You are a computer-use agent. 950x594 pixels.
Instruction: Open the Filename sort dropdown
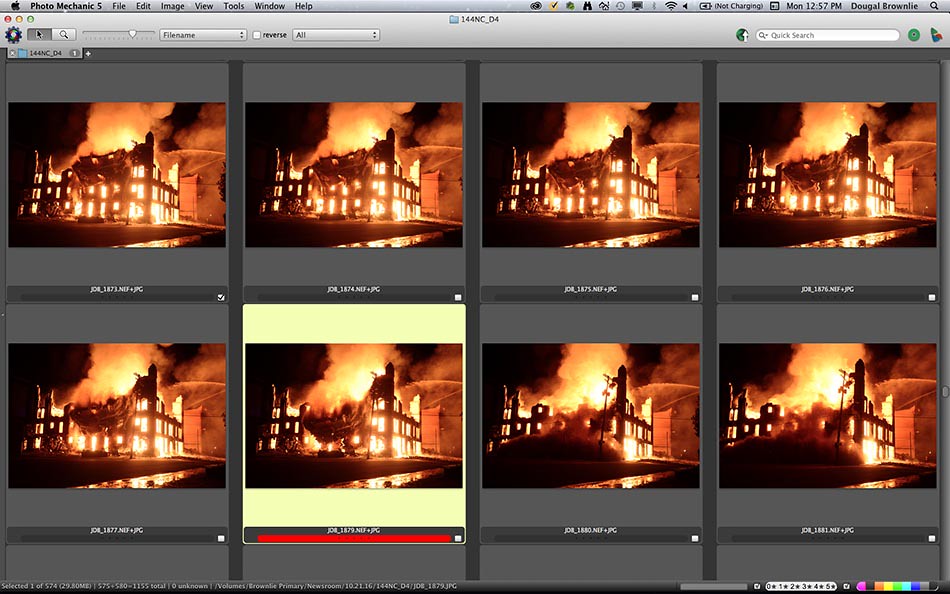pos(202,35)
